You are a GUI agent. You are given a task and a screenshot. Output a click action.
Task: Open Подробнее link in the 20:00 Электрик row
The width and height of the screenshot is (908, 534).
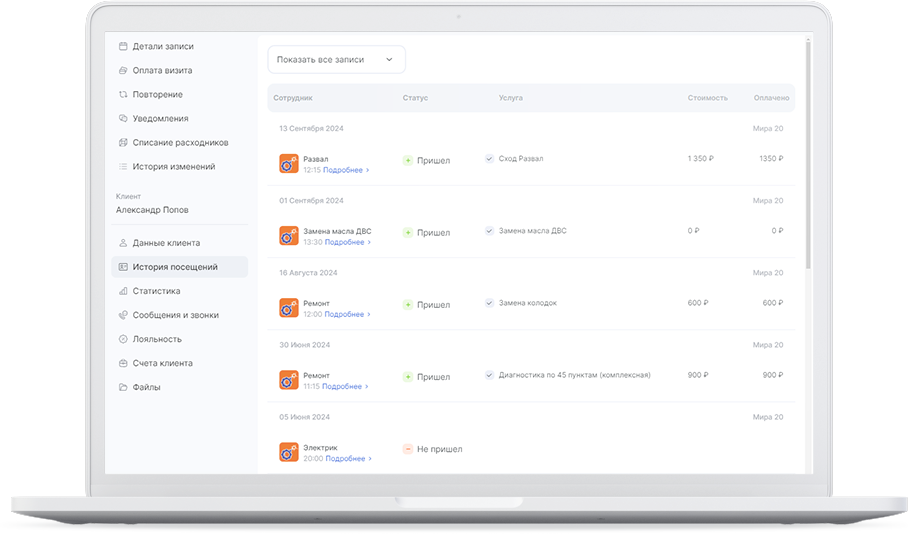point(348,458)
